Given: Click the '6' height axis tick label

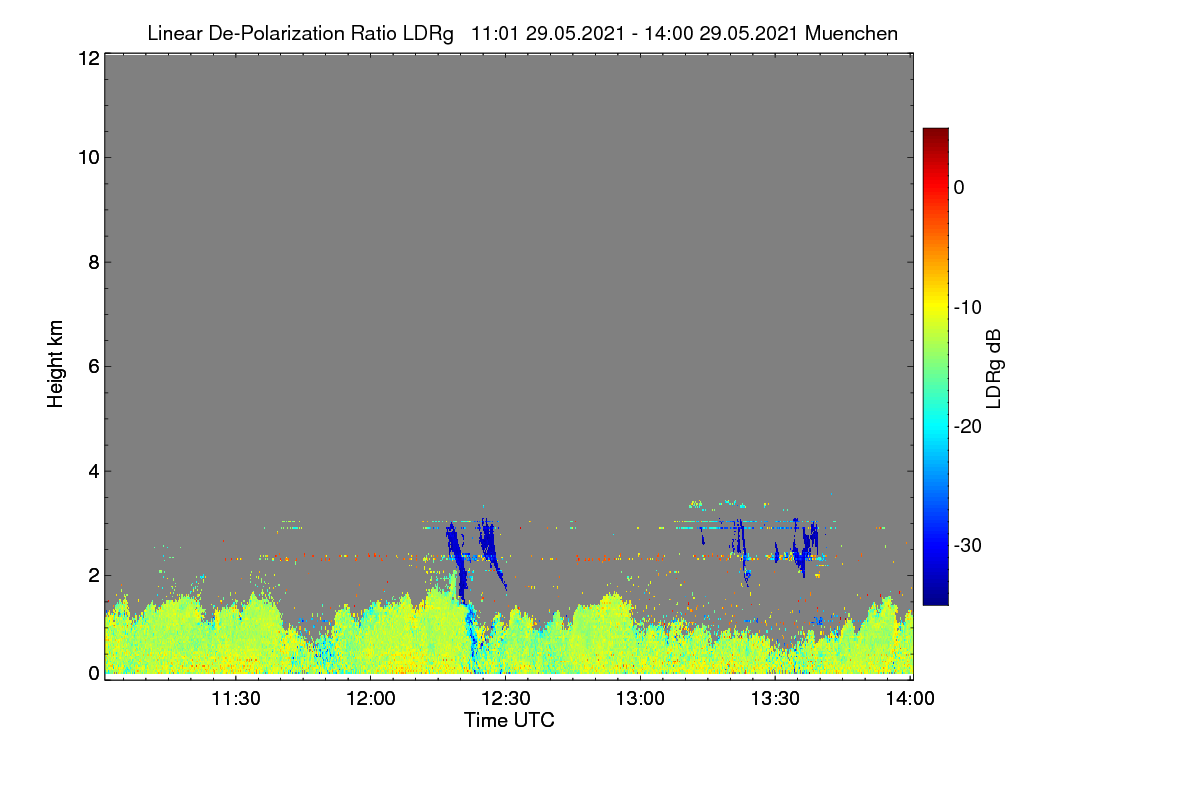Looking at the screenshot, I should (x=93, y=366).
